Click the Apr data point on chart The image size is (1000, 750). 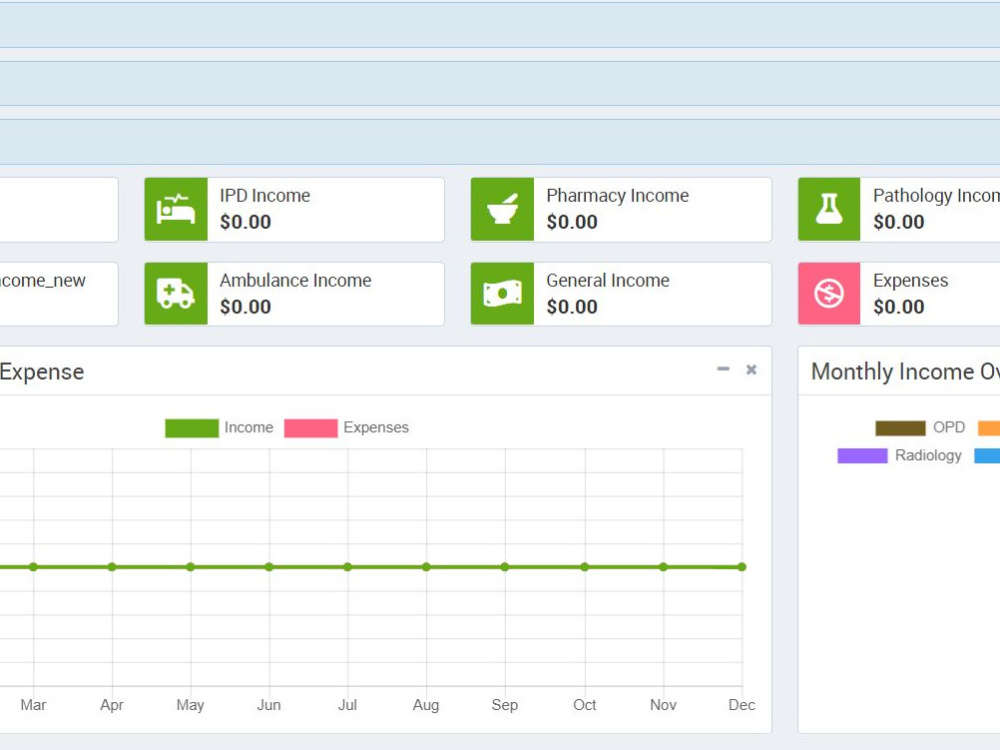tap(112, 567)
